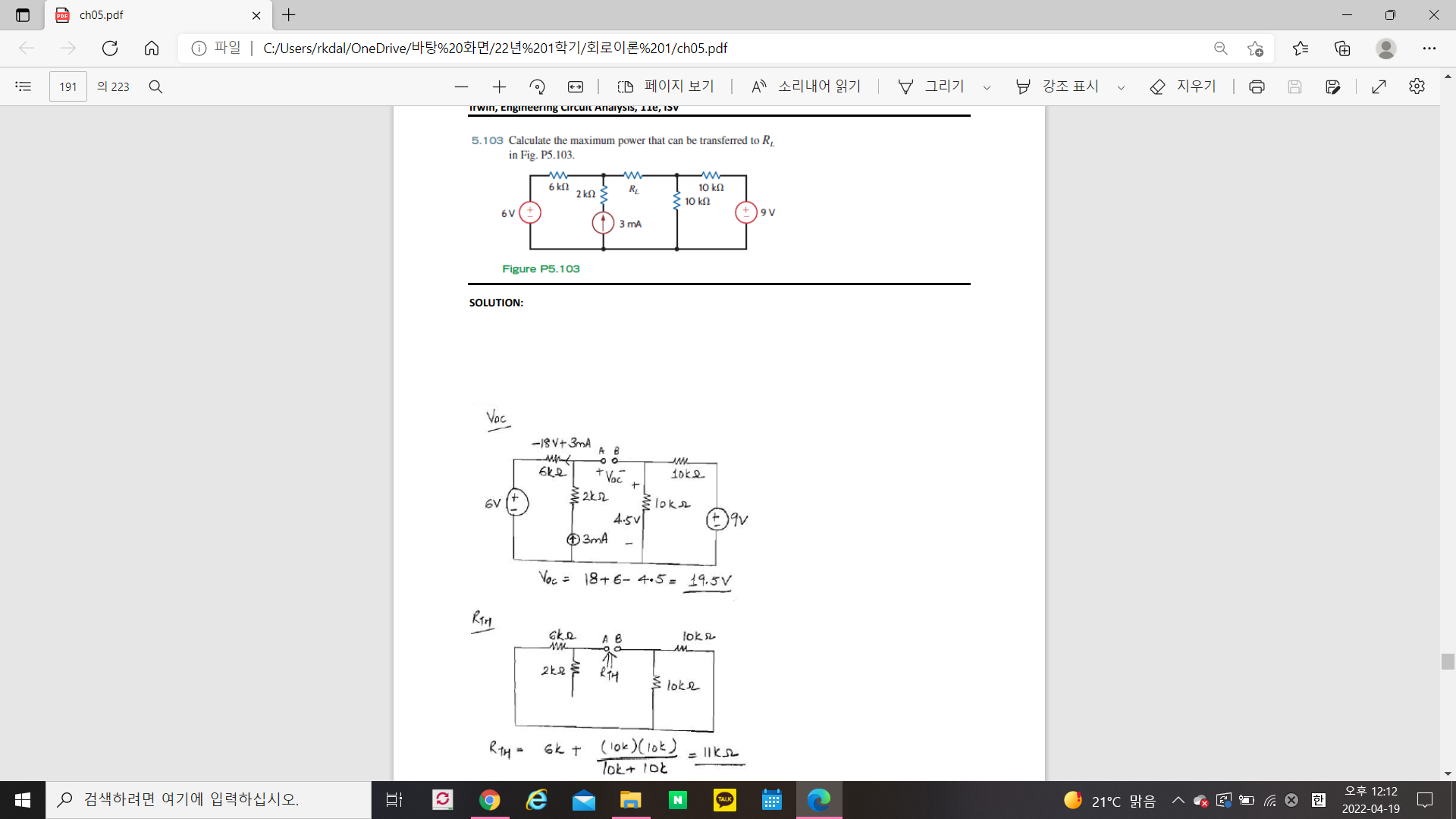Viewport: 1456px width, 819px height.
Task: Show hidden system tray icons
Action: 1178,800
